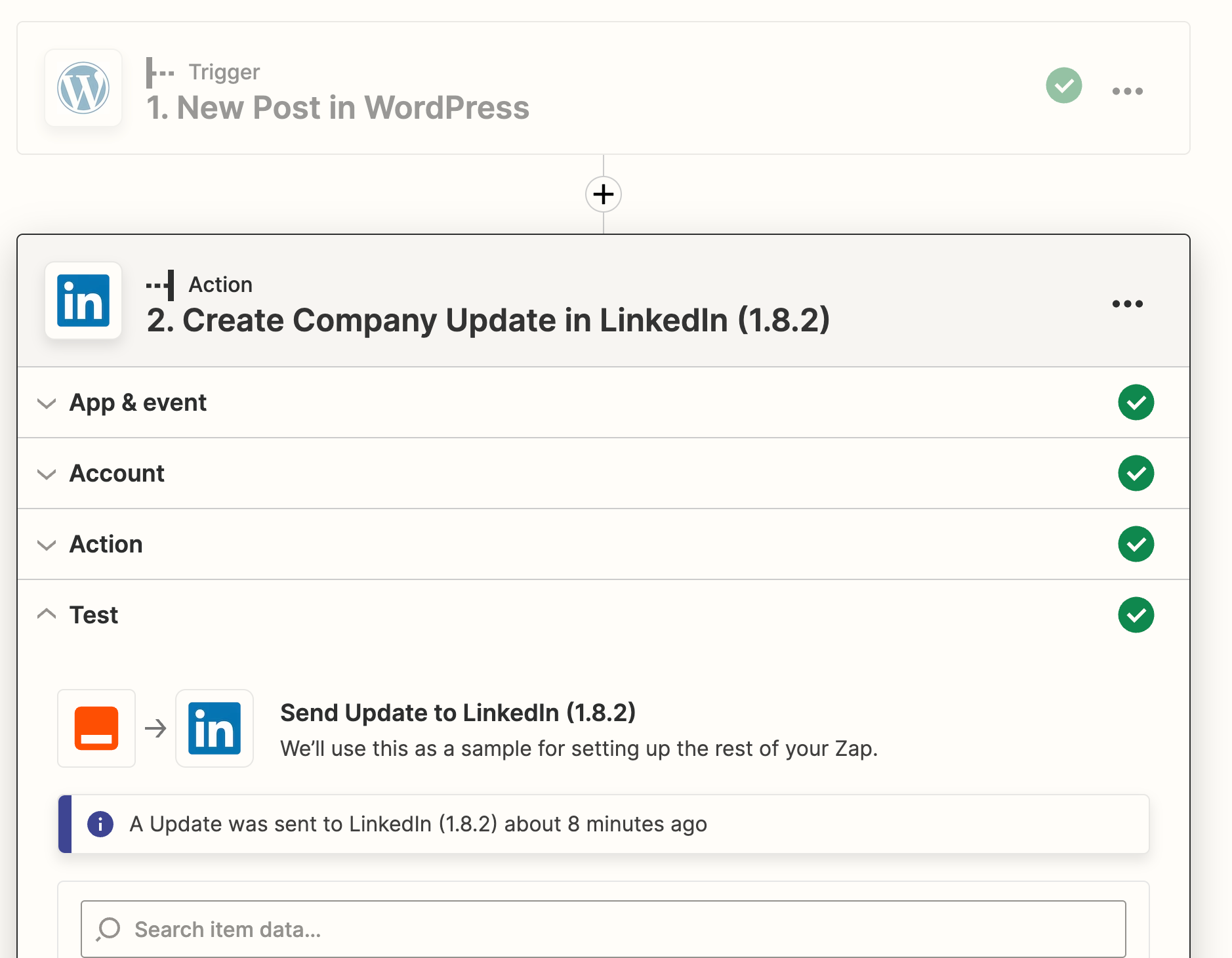The width and height of the screenshot is (1232, 958).
Task: Collapse the Test section
Action: (603, 615)
